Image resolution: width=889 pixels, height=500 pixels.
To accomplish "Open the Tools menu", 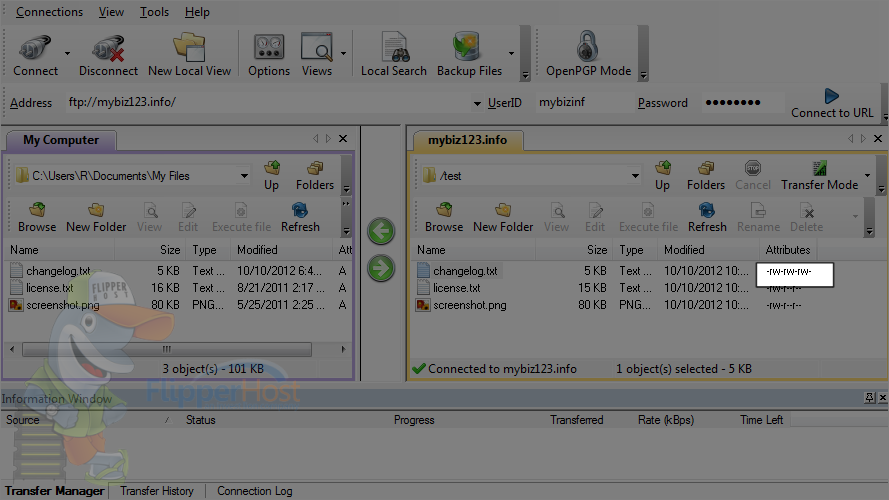I will point(154,12).
